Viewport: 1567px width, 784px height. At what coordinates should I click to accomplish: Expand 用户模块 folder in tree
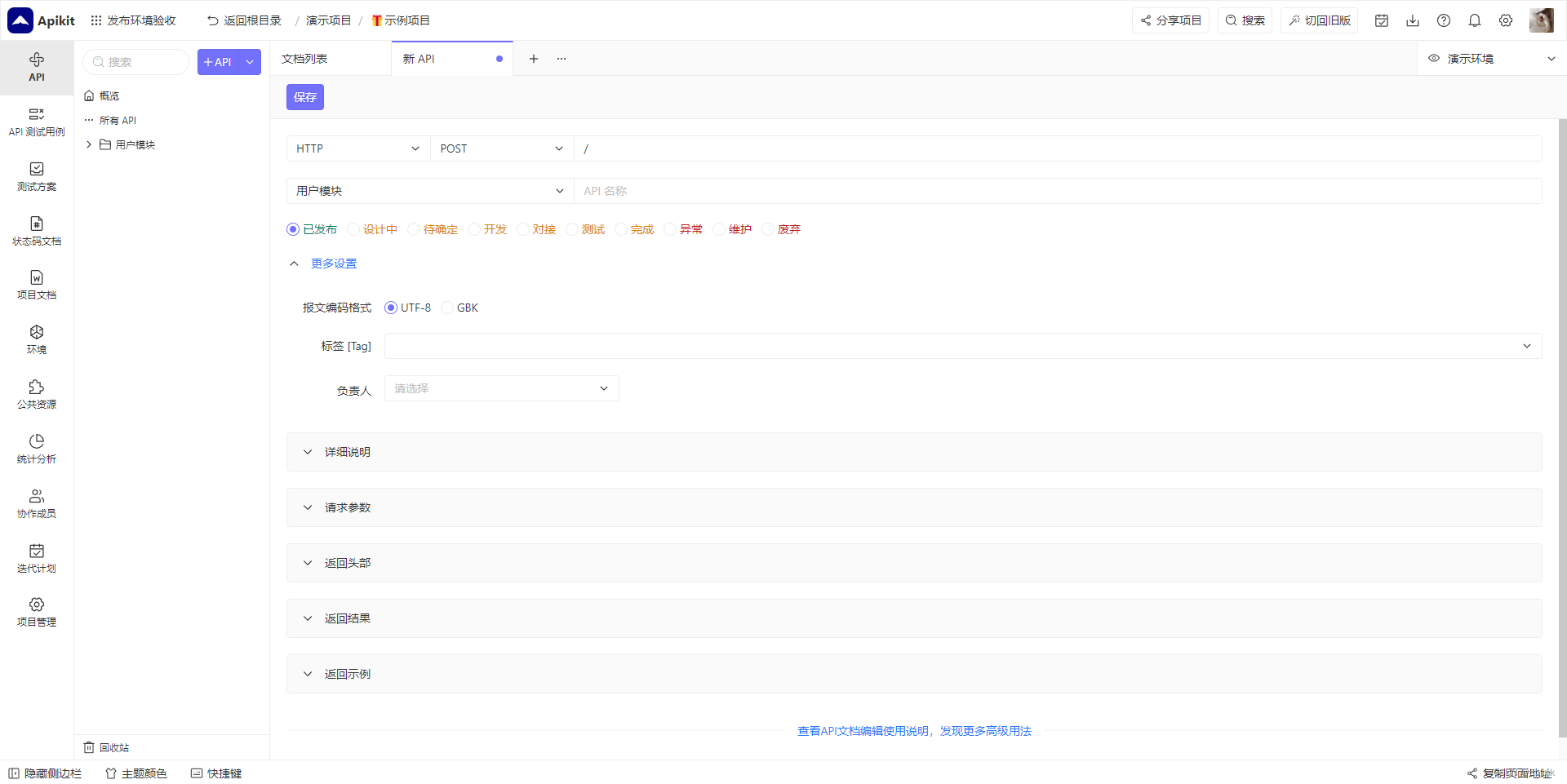pyautogui.click(x=88, y=144)
